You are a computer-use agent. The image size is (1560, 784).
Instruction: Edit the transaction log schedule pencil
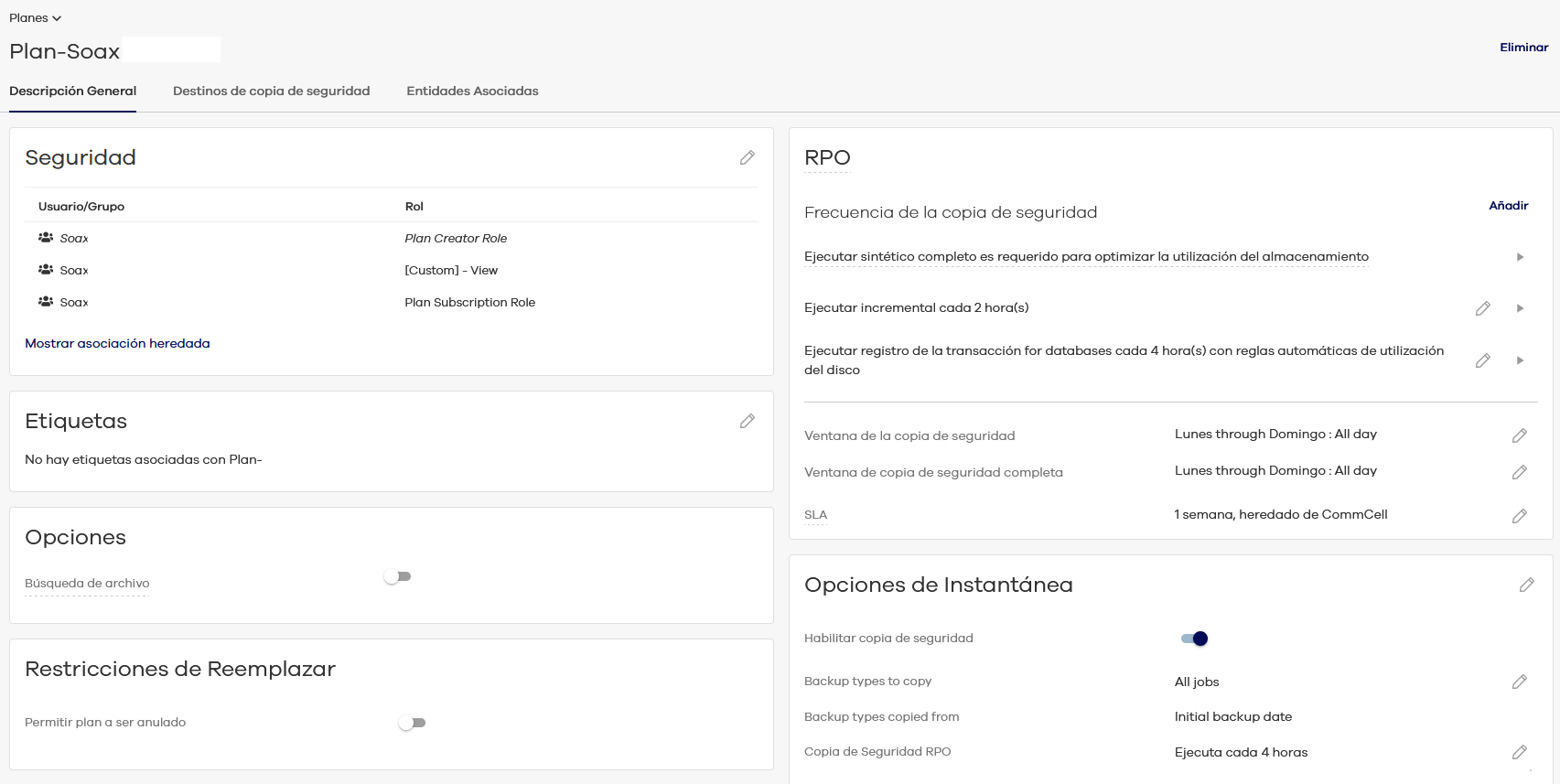(x=1482, y=360)
